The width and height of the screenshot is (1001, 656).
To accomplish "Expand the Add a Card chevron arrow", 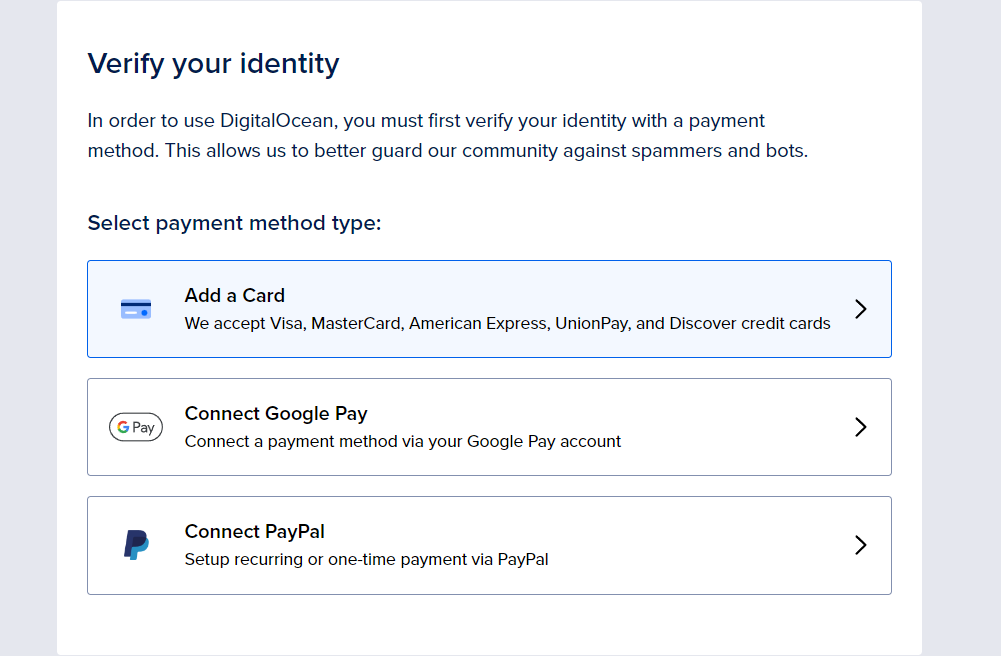I will [x=860, y=309].
